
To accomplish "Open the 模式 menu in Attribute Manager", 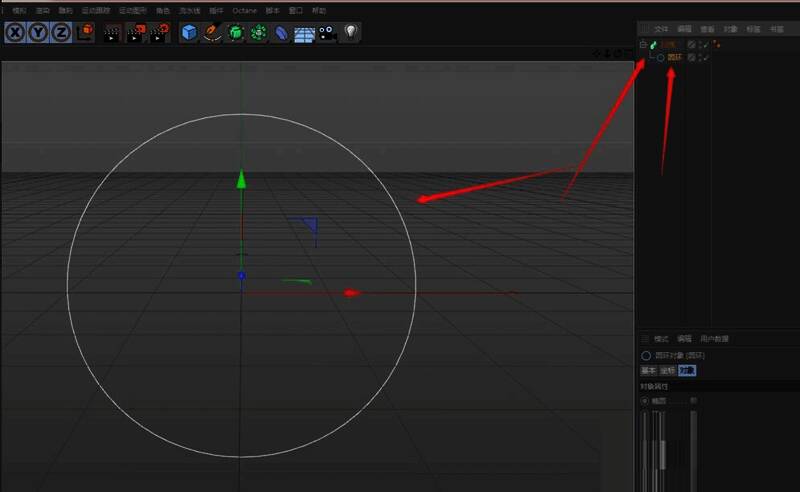I will [x=661, y=339].
